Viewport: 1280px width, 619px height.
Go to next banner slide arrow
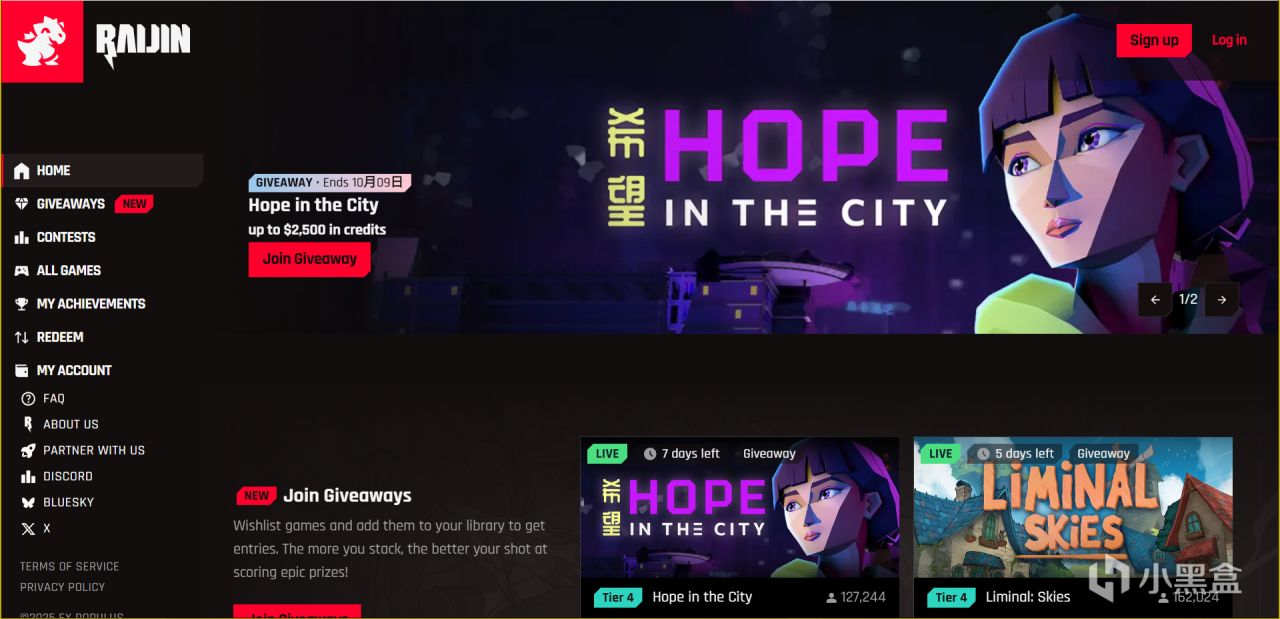(1222, 299)
